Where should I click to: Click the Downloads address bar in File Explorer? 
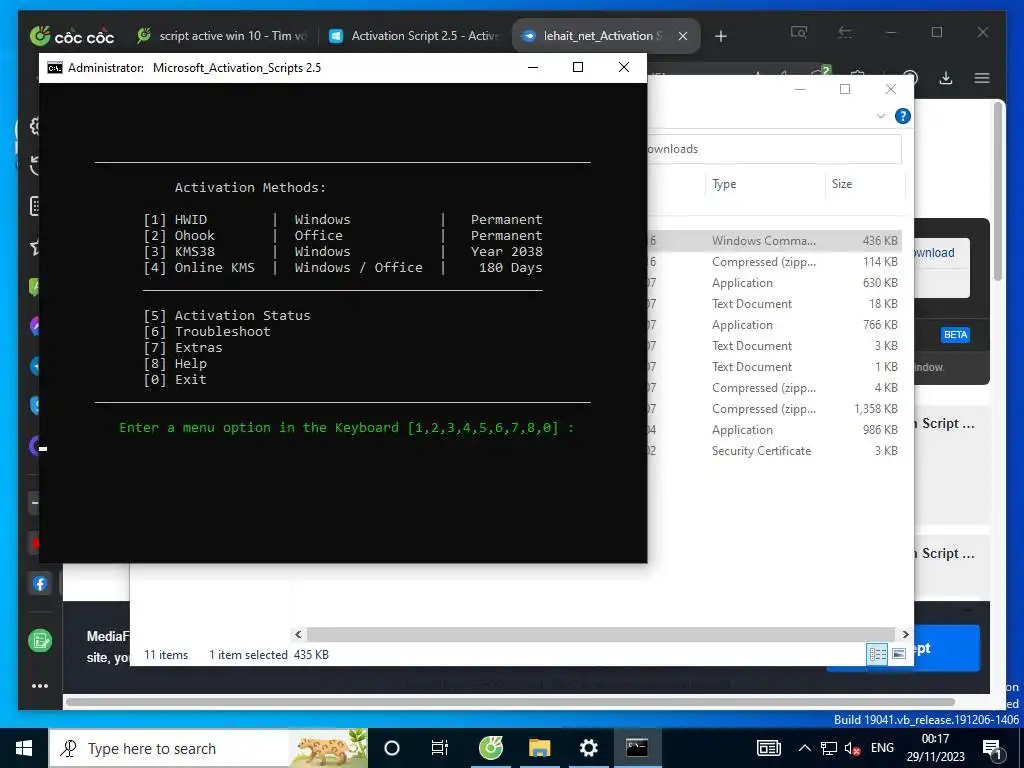point(775,149)
